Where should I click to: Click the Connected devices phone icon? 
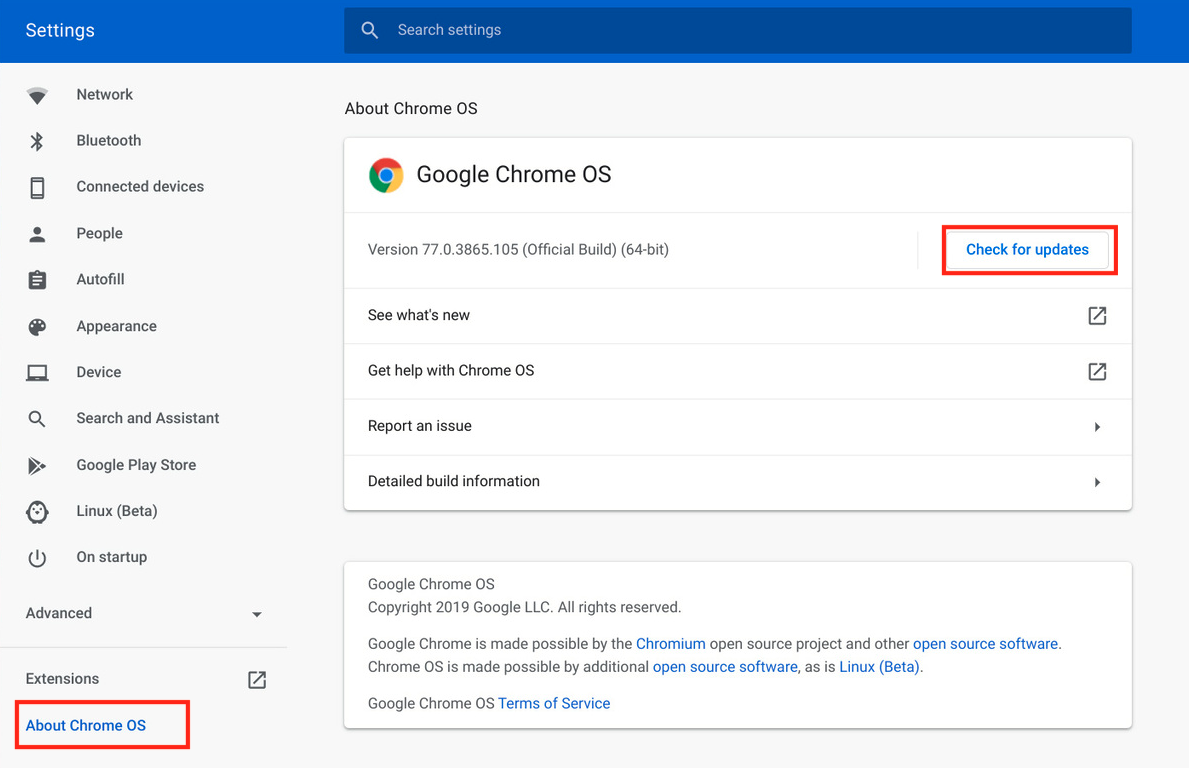pos(37,187)
